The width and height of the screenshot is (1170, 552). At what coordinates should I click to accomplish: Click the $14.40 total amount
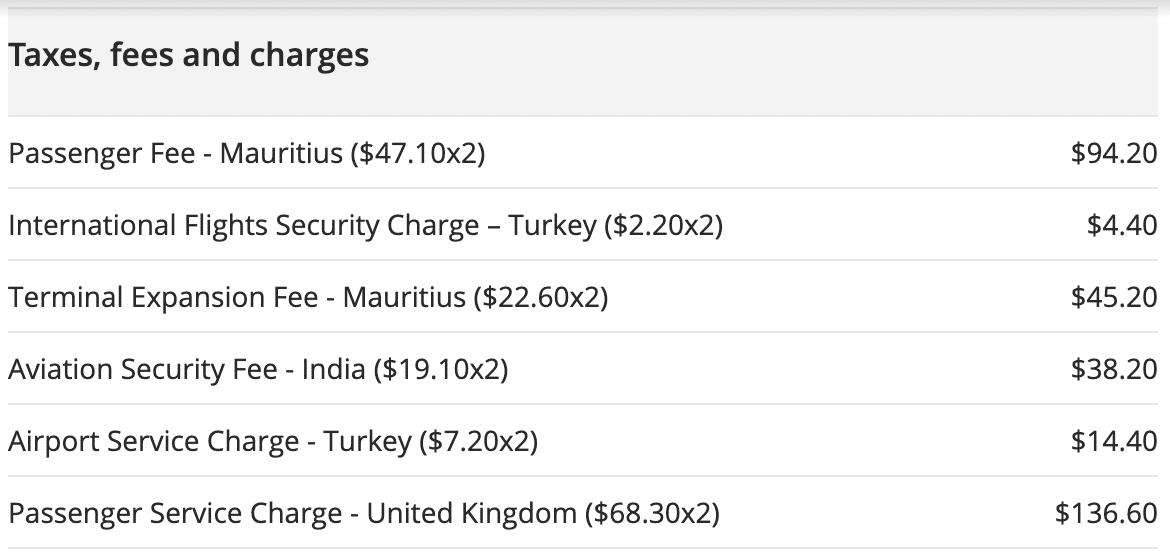coord(1113,442)
